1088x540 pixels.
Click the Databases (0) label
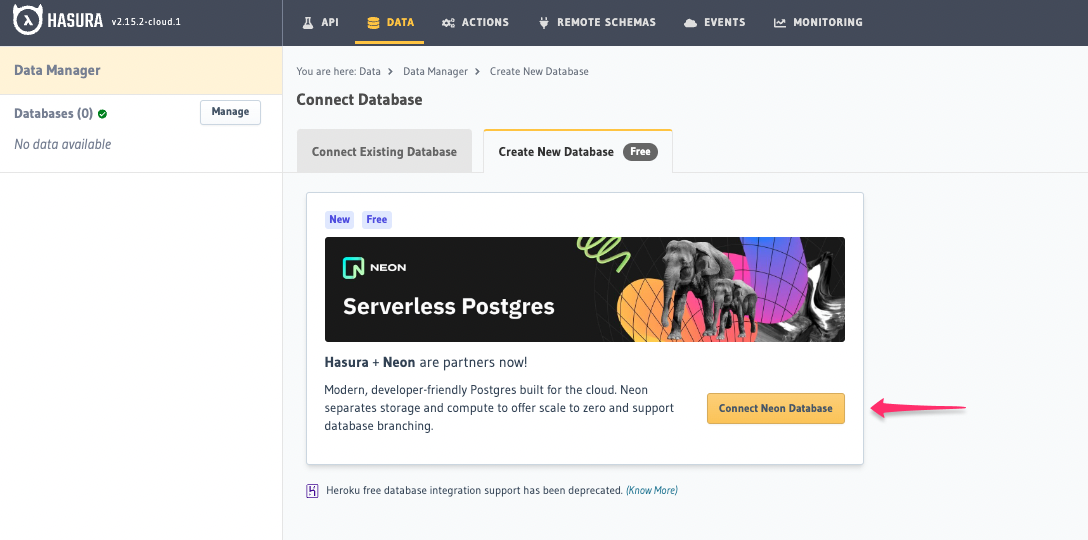click(53, 114)
